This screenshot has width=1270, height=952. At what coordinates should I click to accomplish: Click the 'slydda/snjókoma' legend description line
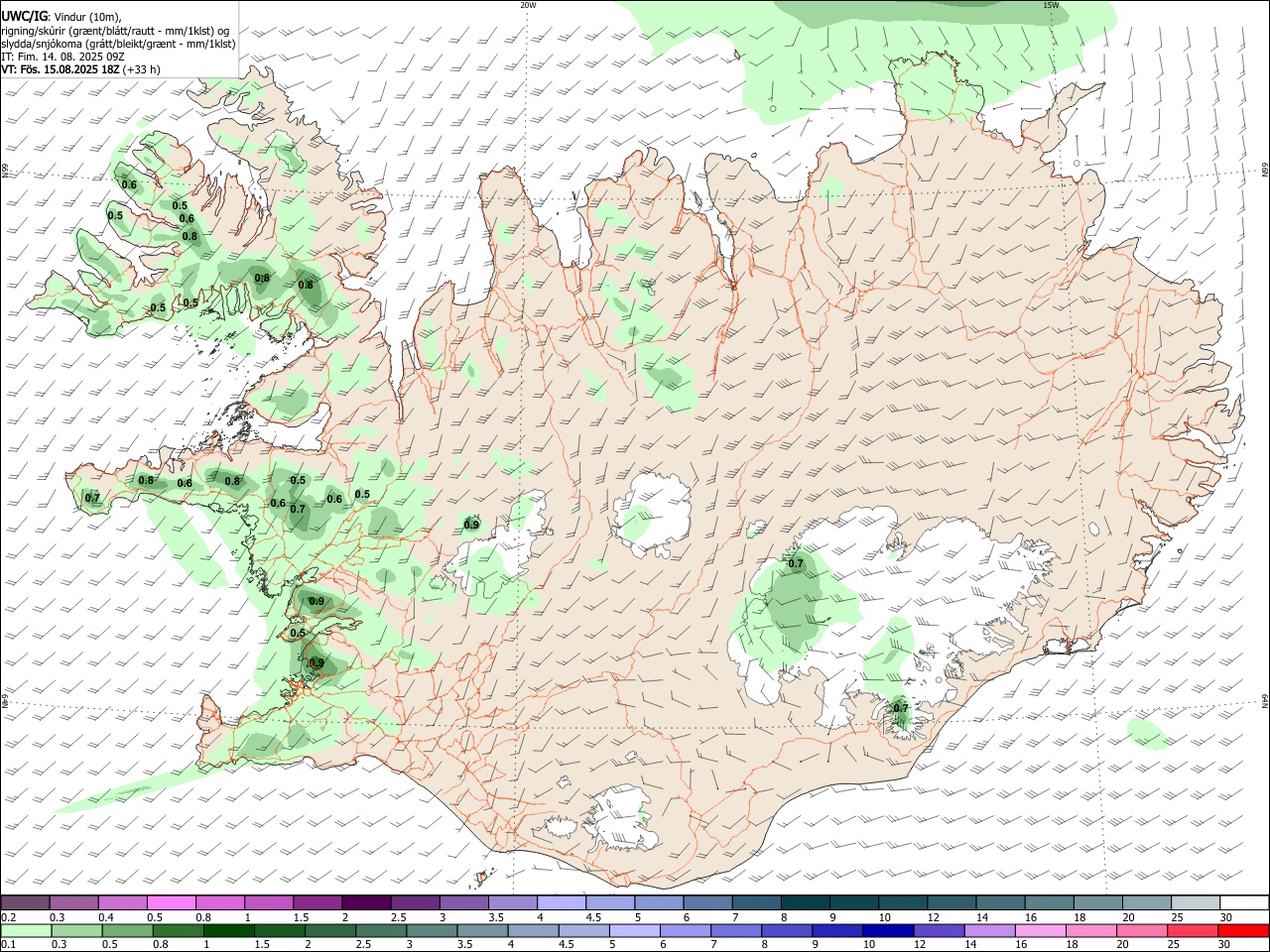pyautogui.click(x=118, y=44)
